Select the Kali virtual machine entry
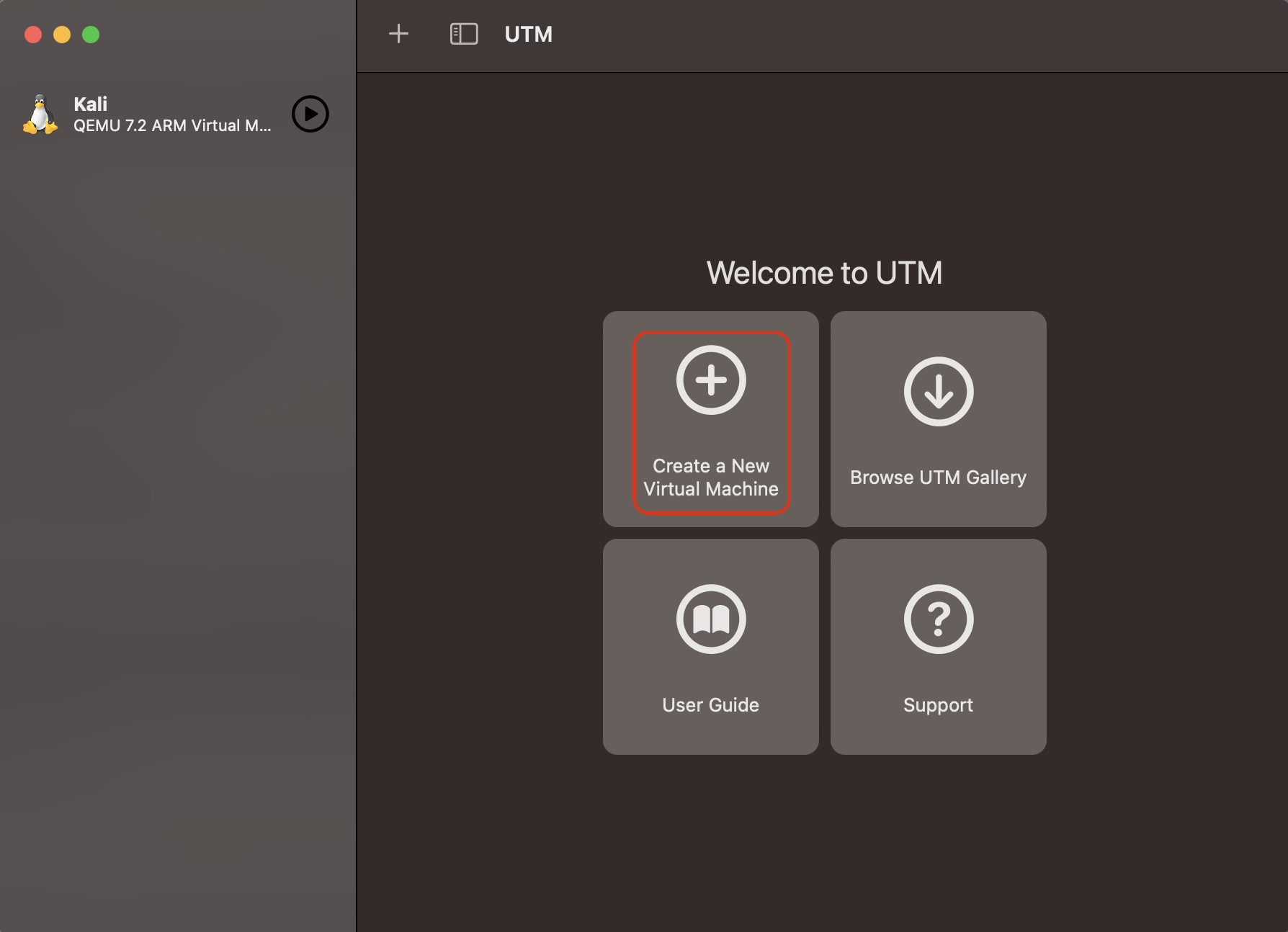 pos(177,115)
